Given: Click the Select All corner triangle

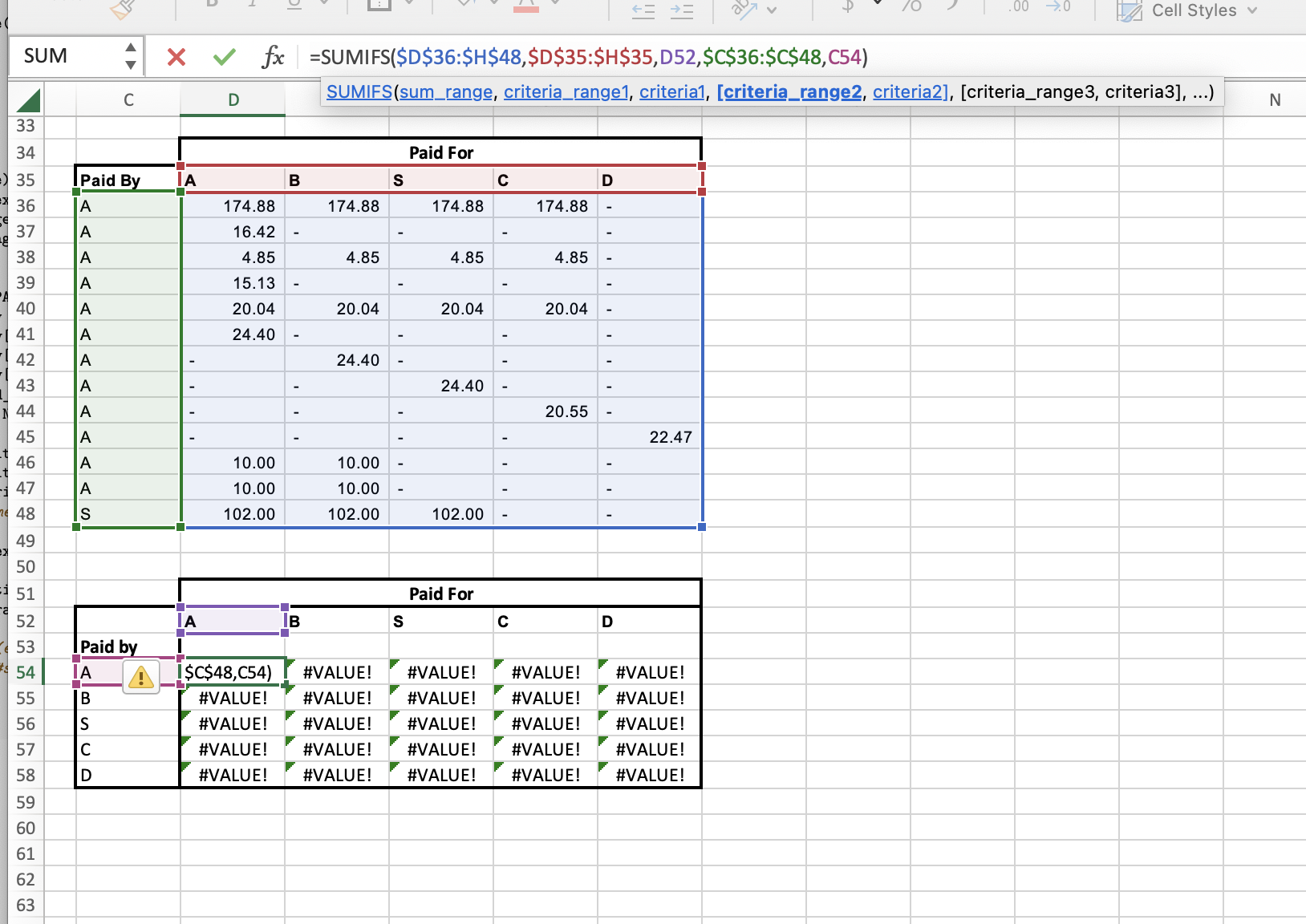Looking at the screenshot, I should pos(28,101).
